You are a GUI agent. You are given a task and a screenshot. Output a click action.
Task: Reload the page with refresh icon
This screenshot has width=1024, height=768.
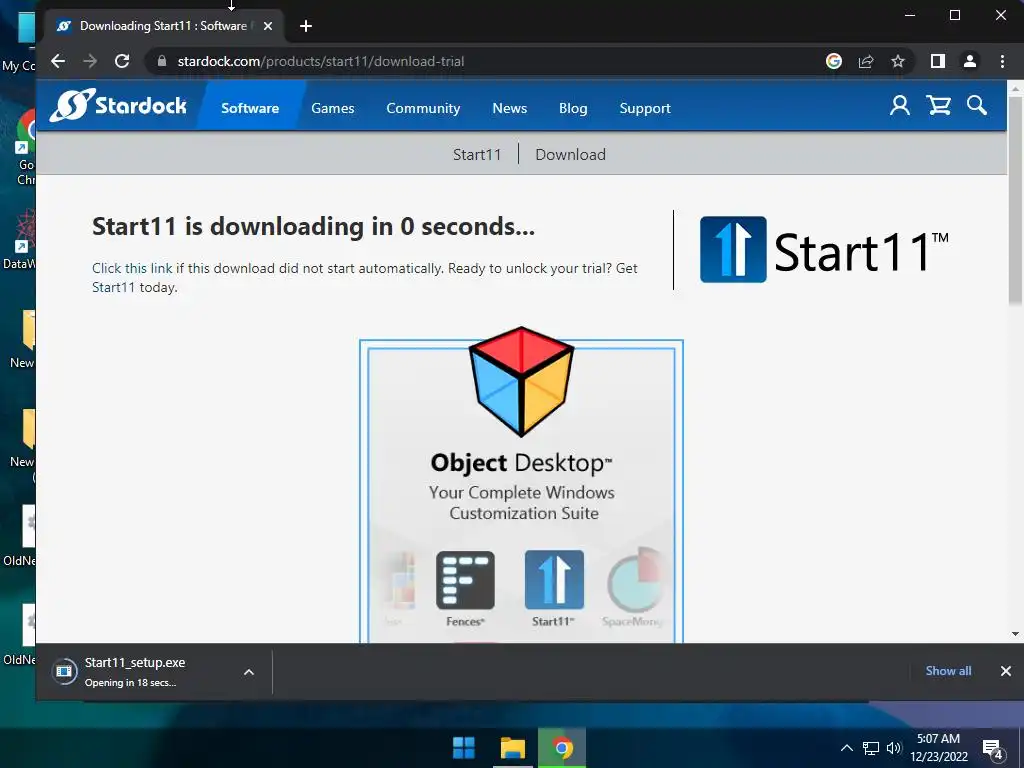122,61
